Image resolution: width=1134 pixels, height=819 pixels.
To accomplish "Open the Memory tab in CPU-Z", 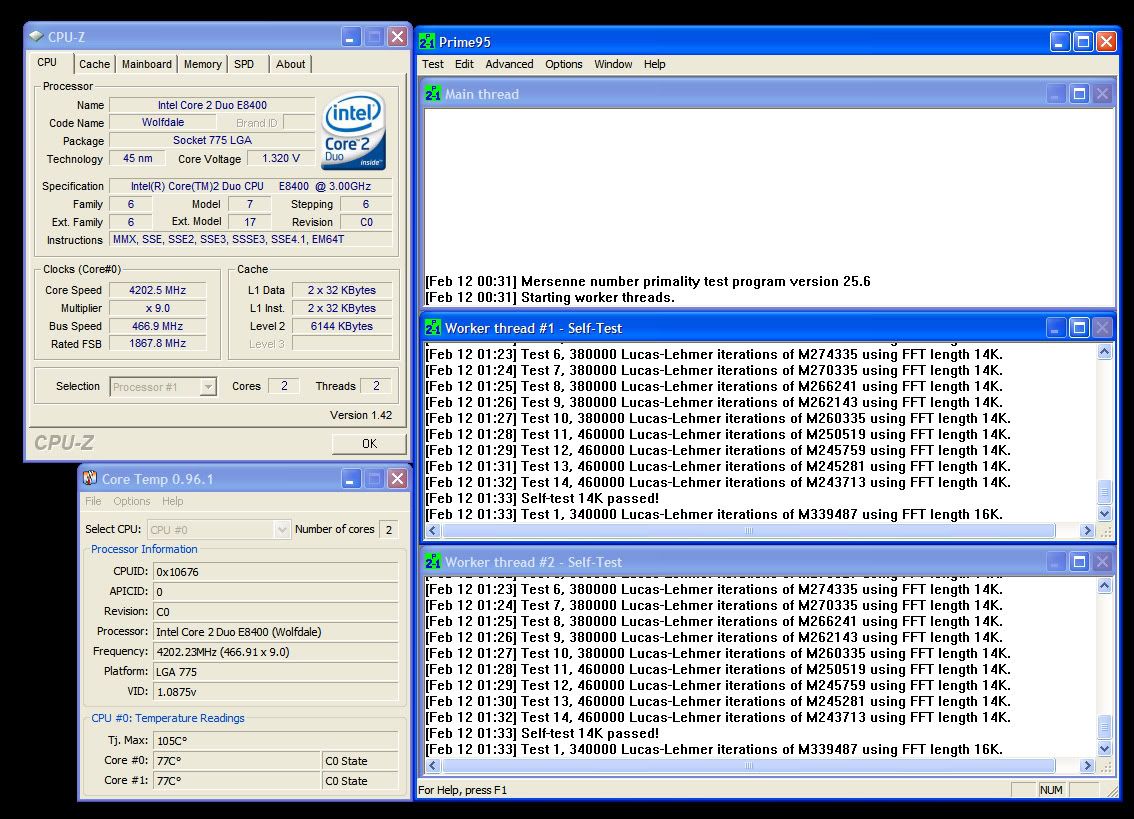I will click(x=202, y=64).
